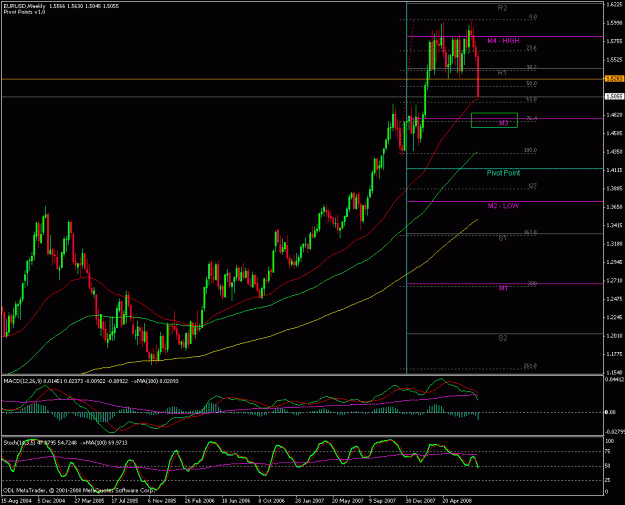Click the "17 Jul 2005" date label
Viewport: 625px width, 505px height.
click(x=125, y=501)
